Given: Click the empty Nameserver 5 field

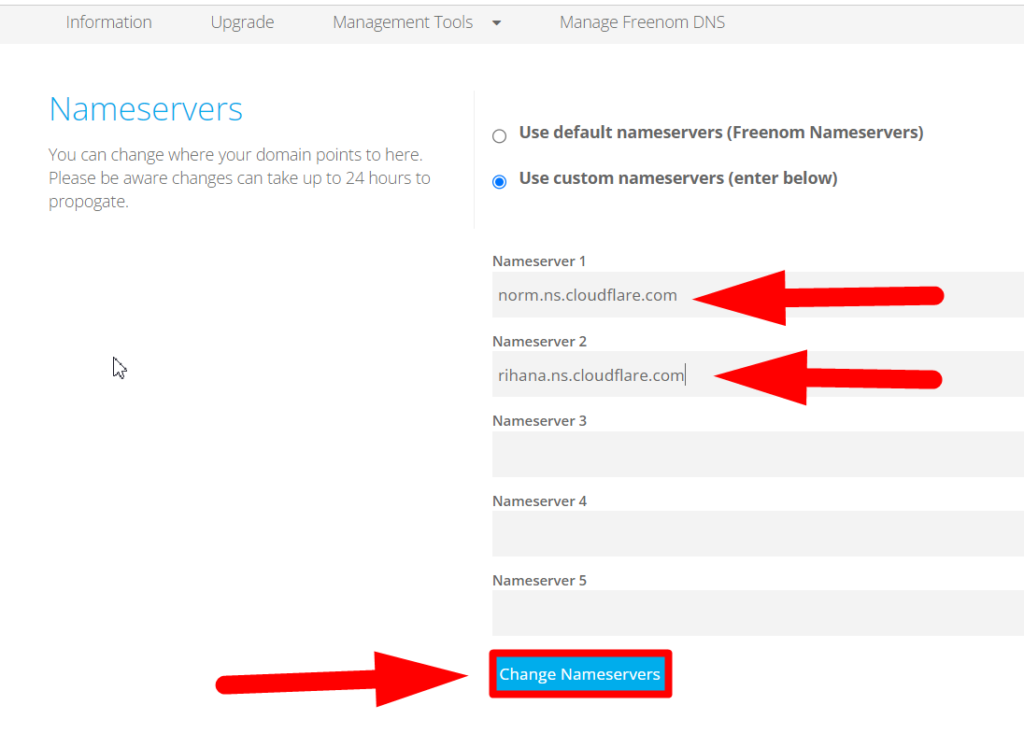Looking at the screenshot, I should 758,613.
